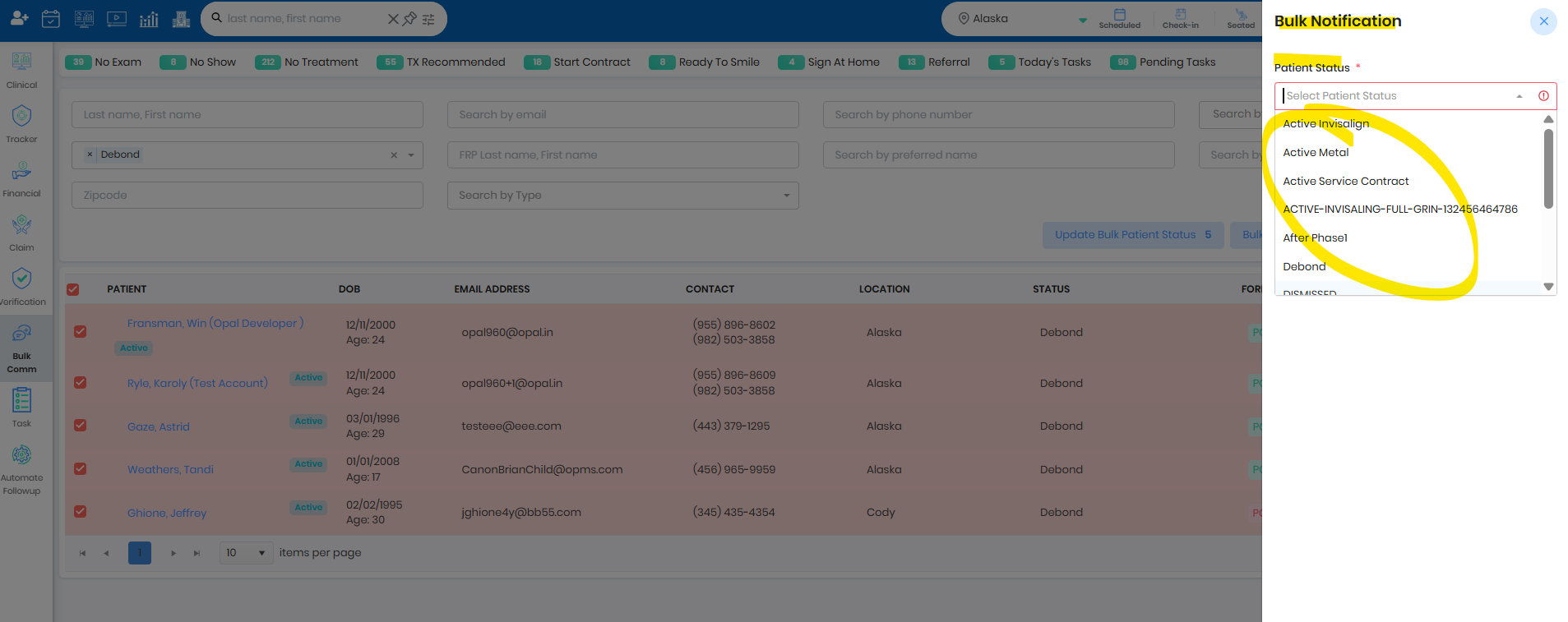Focus the Zipcode input field
Screen dimensions: 1568x622
tap(247, 196)
